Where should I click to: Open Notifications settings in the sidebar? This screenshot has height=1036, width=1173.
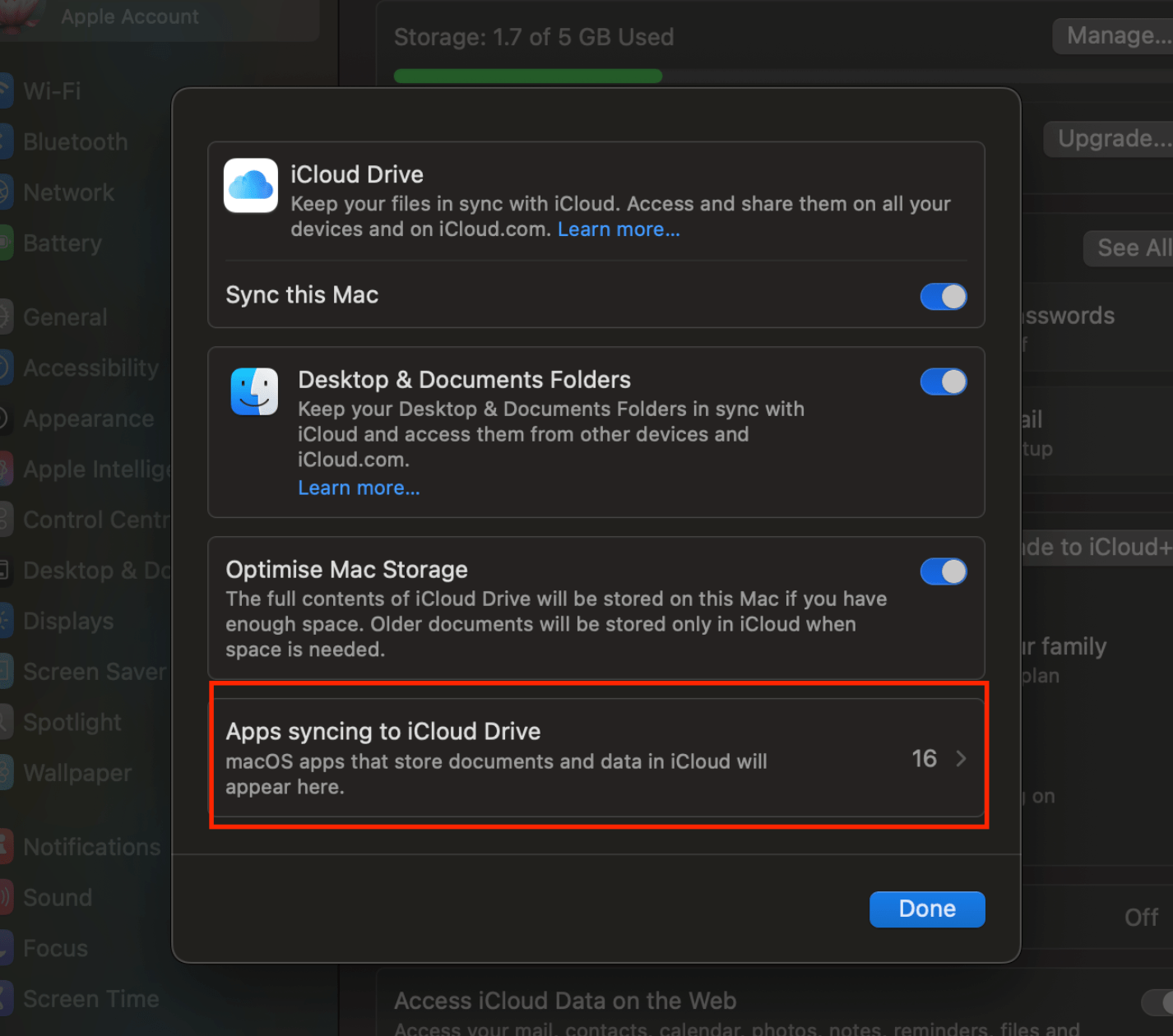(x=92, y=846)
